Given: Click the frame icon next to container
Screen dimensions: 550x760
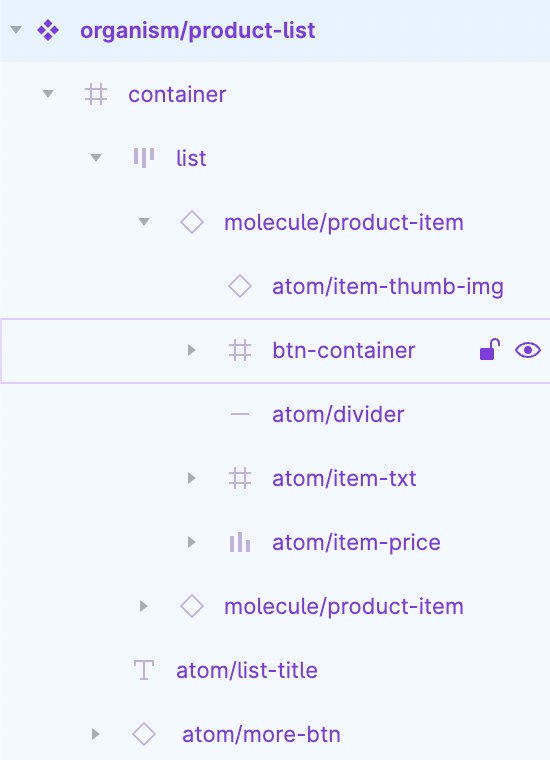Looking at the screenshot, I should click(95, 94).
